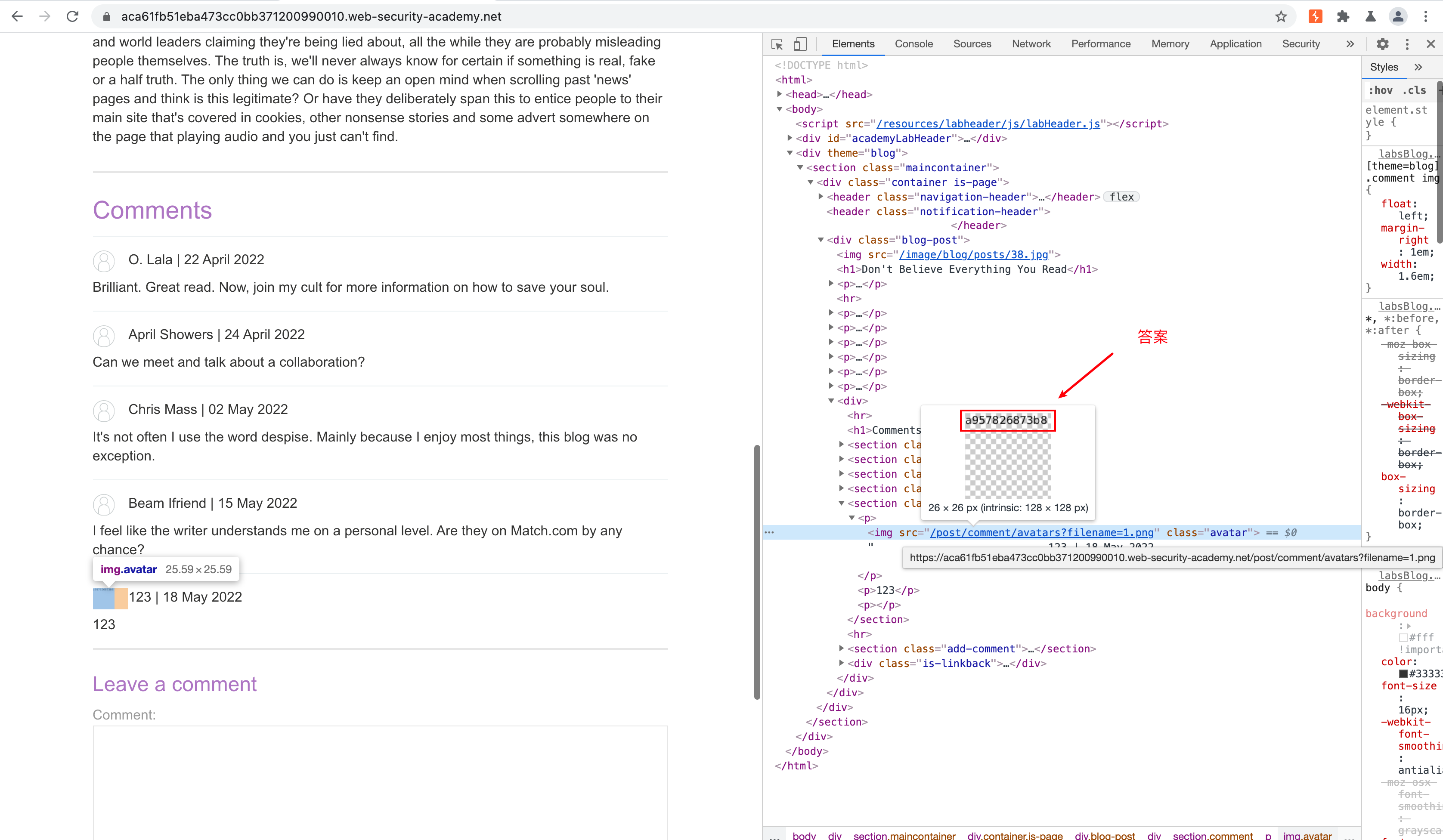The width and height of the screenshot is (1443, 840).
Task: Open the Memory tab
Action: [x=1170, y=44]
